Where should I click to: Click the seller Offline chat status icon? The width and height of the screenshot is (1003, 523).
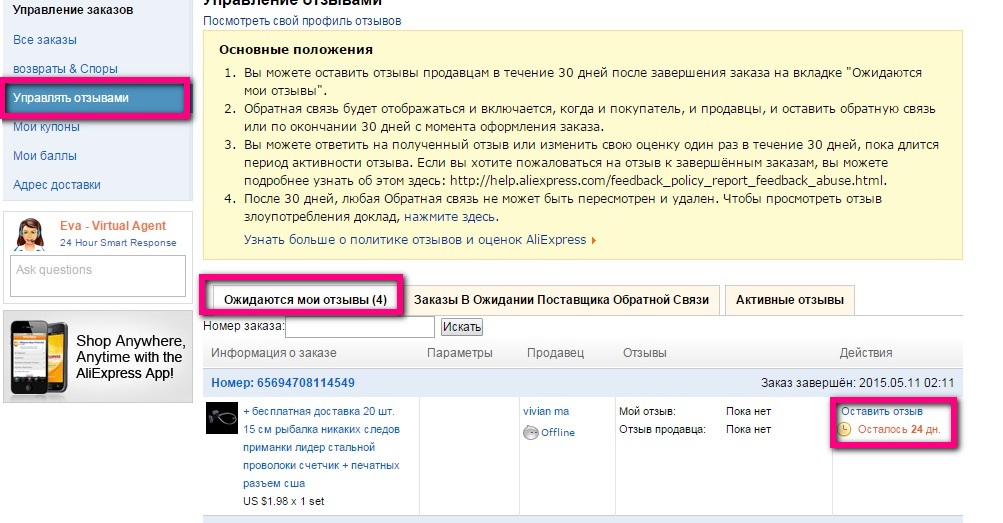tap(531, 432)
